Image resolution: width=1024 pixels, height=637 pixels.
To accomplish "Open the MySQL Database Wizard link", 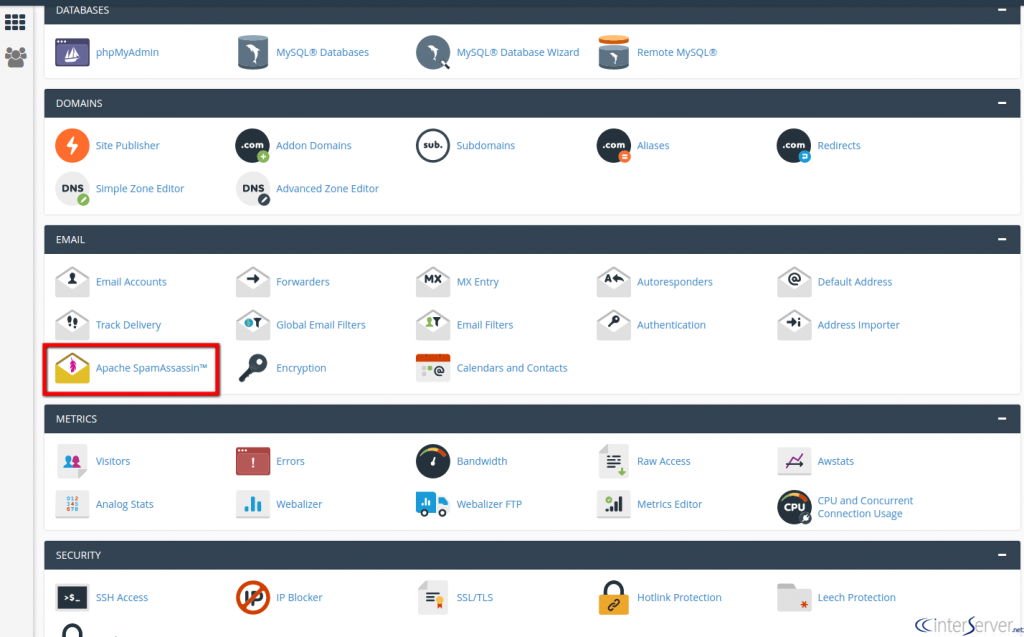I will [x=517, y=52].
